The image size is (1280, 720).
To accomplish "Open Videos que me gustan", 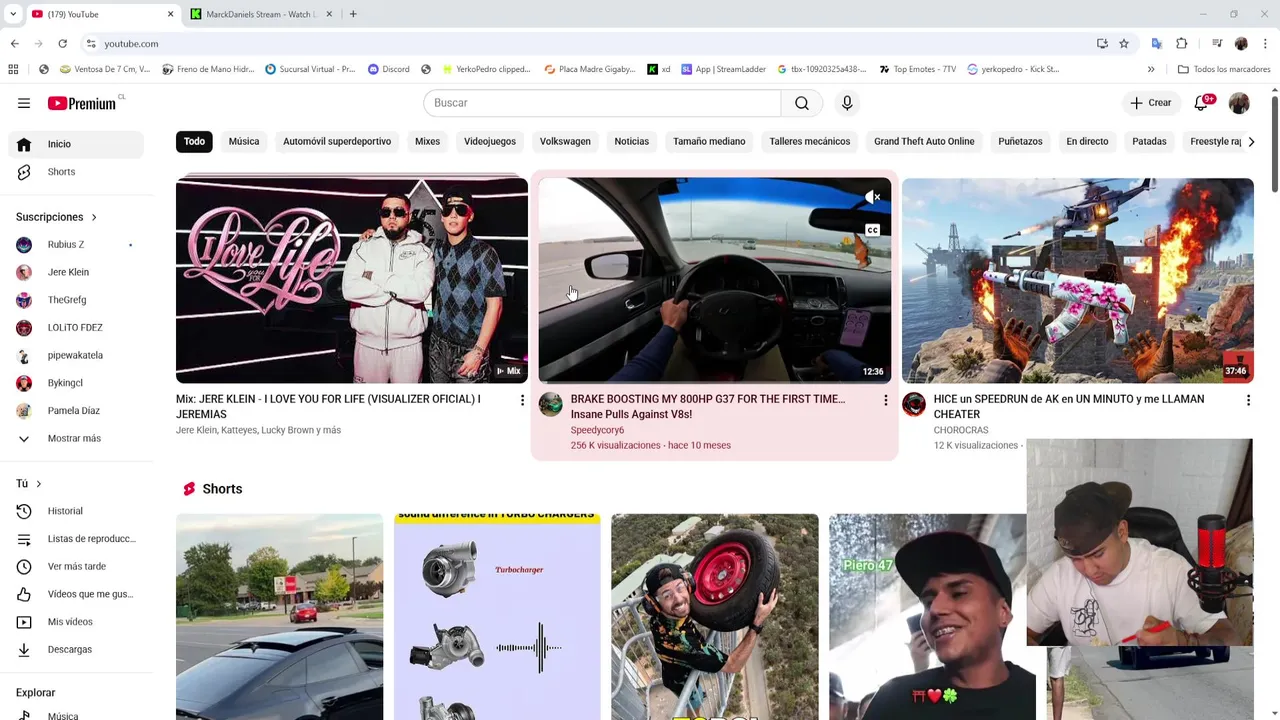I will tap(76, 594).
